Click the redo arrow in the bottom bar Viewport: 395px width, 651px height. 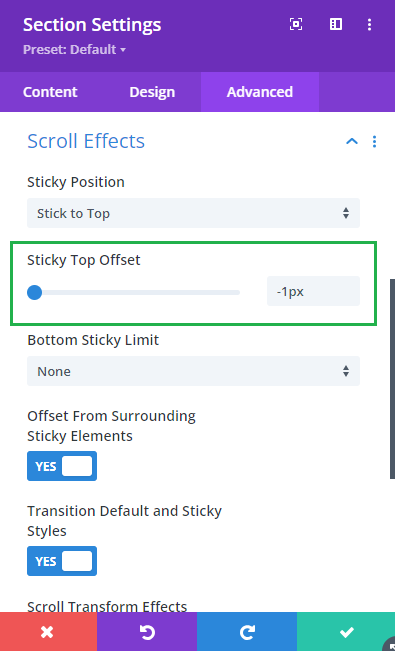point(247,632)
